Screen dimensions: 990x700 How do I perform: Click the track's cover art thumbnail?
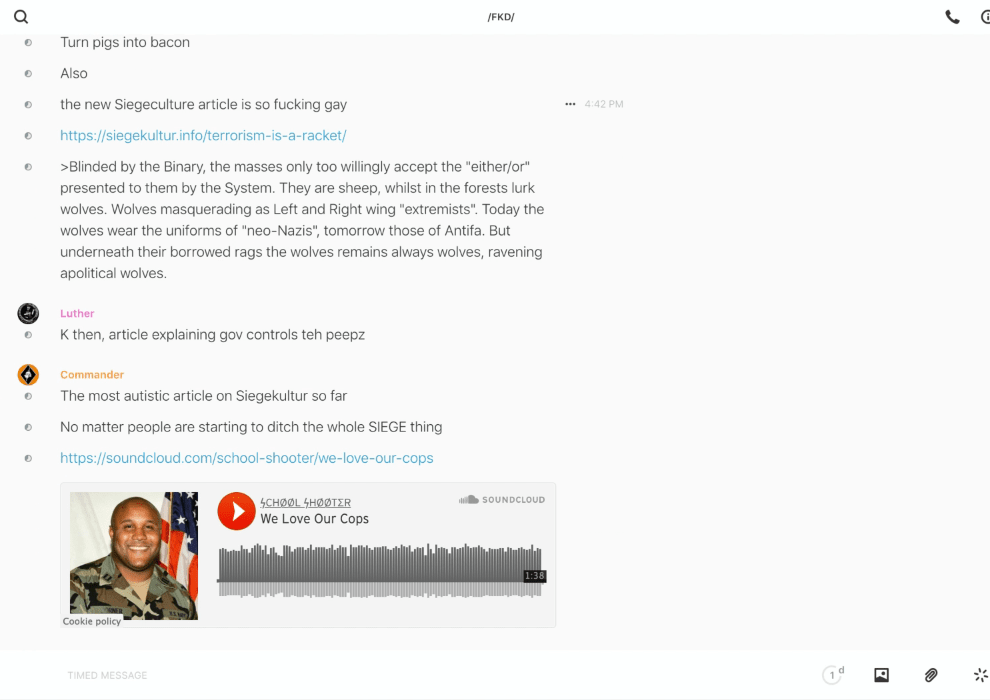point(134,555)
